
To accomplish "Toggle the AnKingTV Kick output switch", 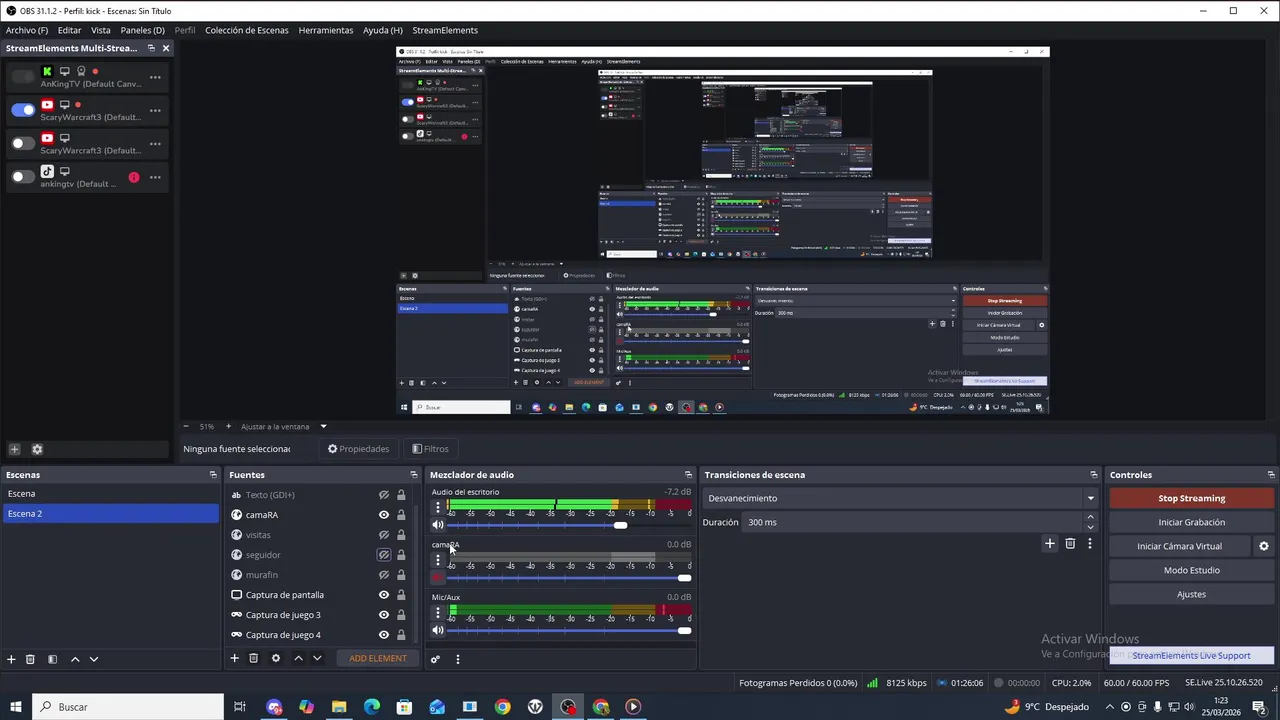I will click(x=23, y=76).
